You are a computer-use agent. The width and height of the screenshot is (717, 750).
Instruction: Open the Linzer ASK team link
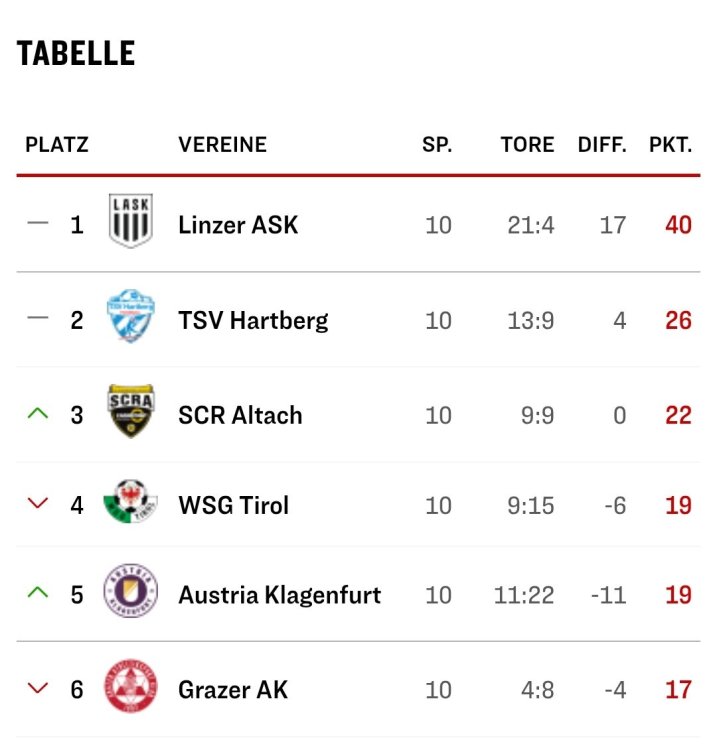(x=238, y=225)
